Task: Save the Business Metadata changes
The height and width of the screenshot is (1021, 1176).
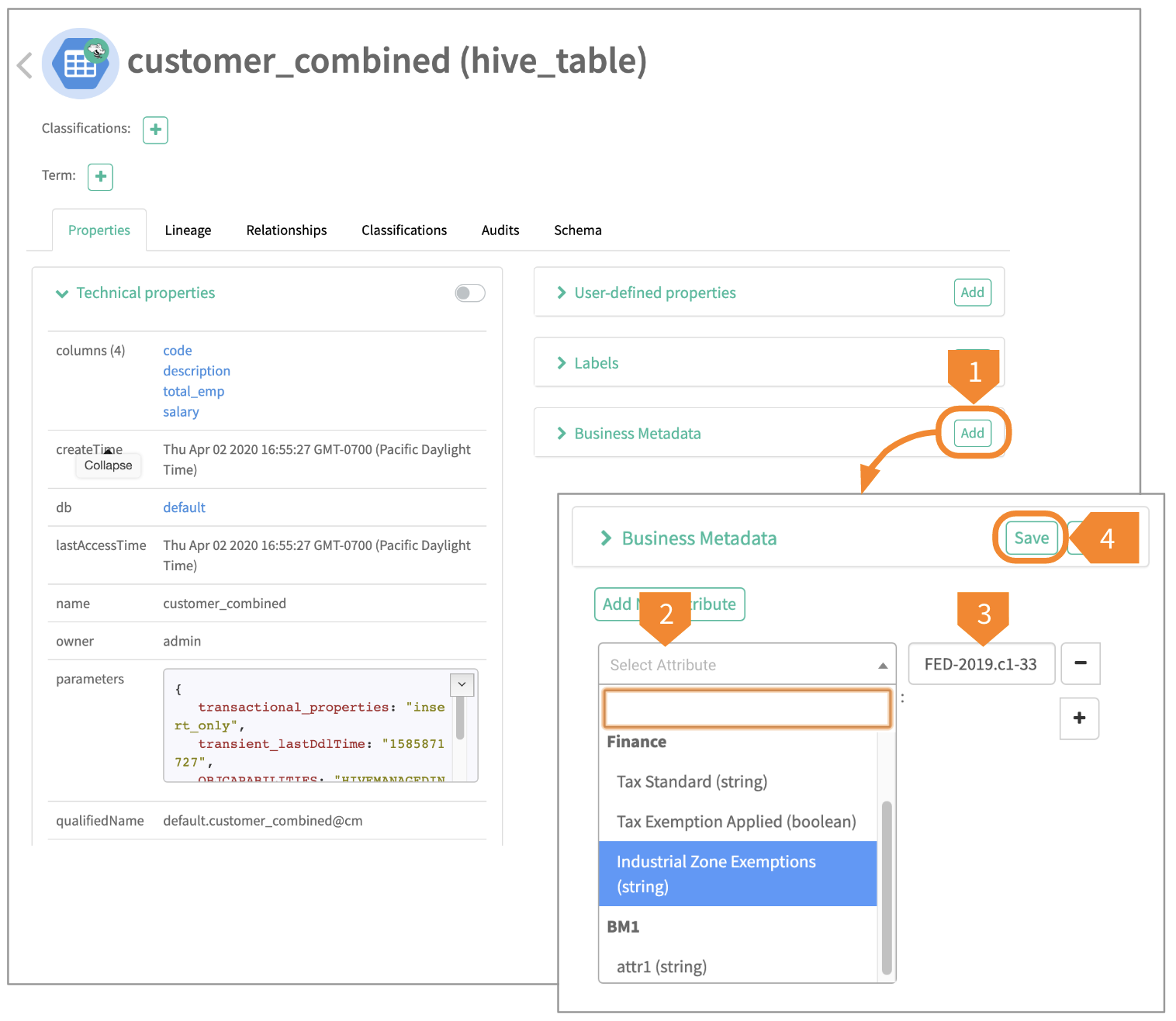Action: [x=1031, y=538]
